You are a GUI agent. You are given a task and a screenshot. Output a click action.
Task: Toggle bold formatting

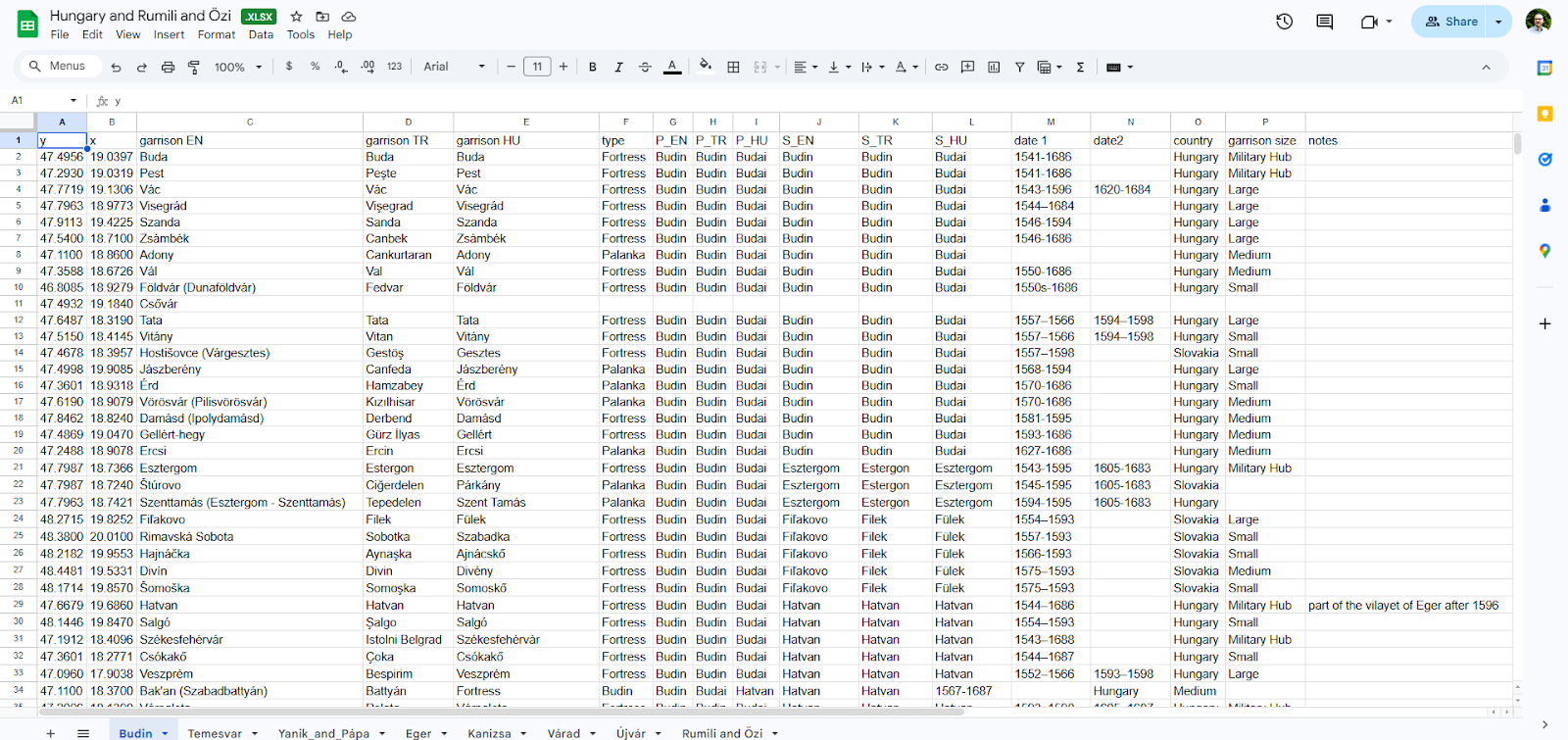[x=592, y=67]
